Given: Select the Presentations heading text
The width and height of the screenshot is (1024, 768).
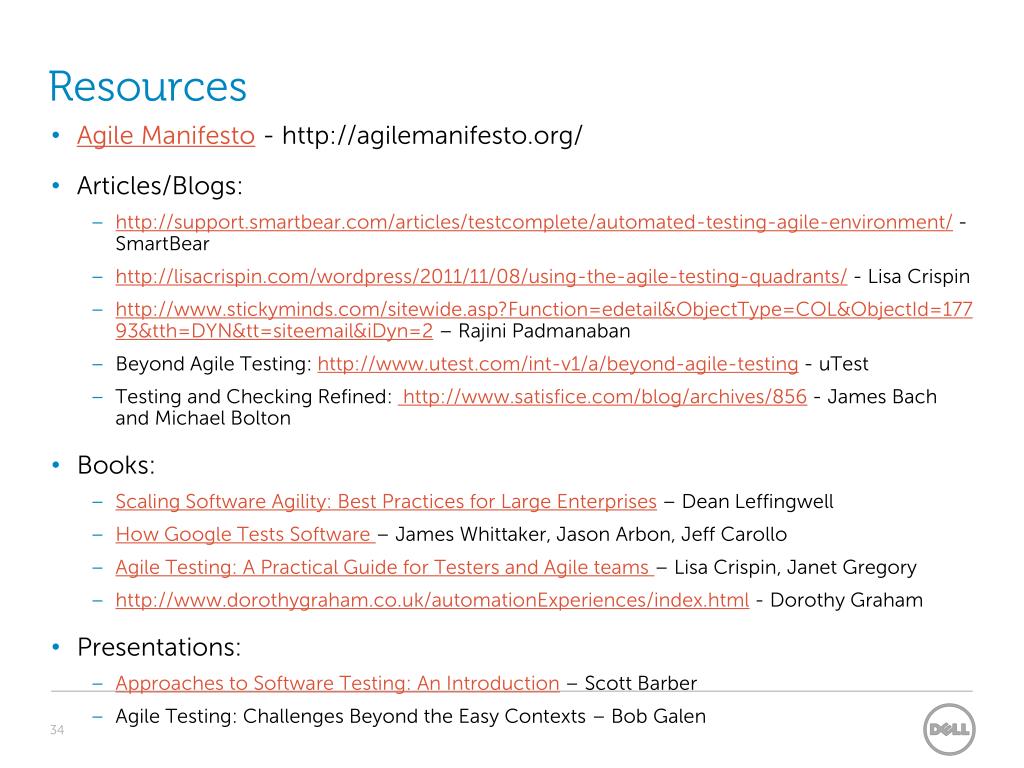Looking at the screenshot, I should [x=159, y=647].
